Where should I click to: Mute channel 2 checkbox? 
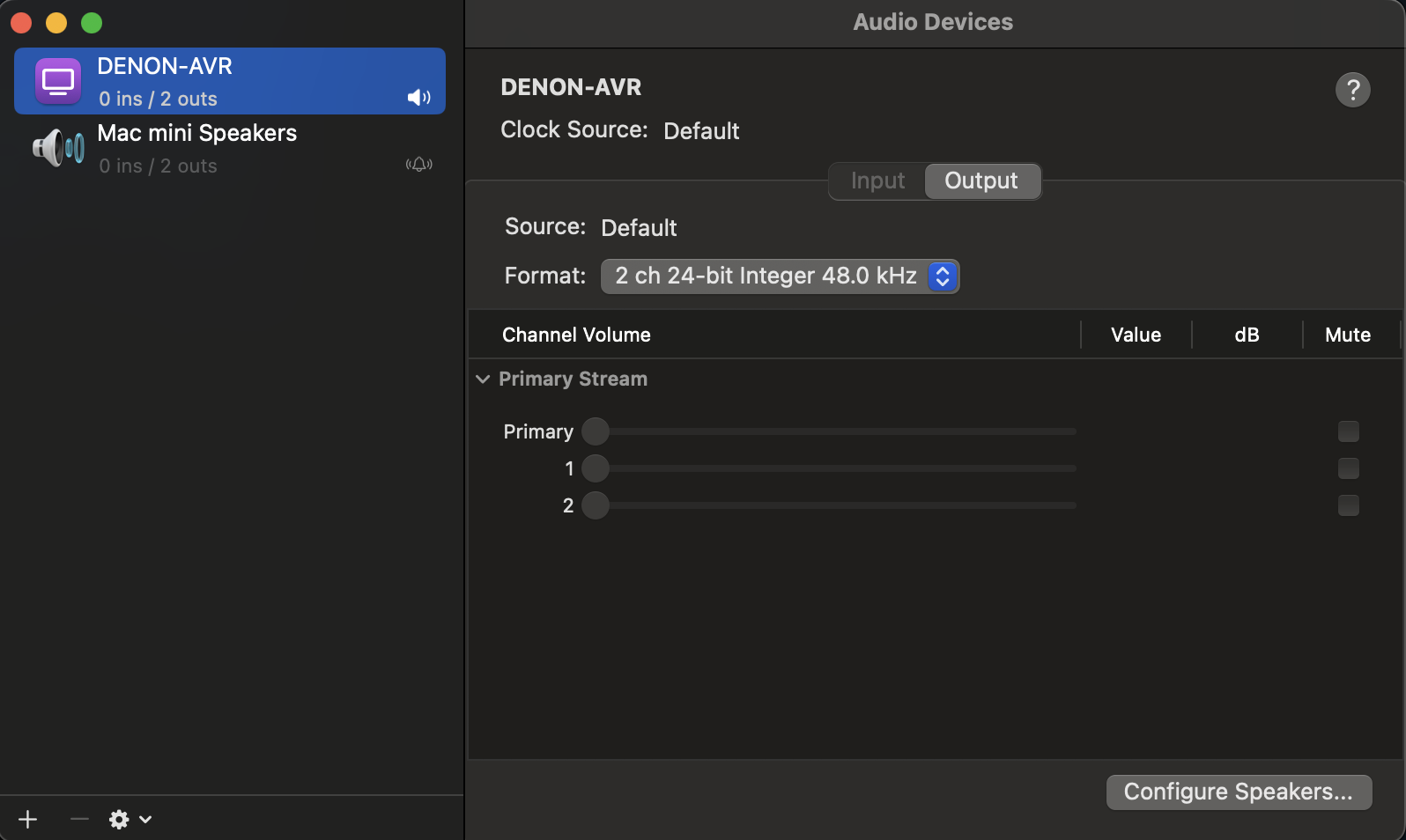(x=1349, y=505)
